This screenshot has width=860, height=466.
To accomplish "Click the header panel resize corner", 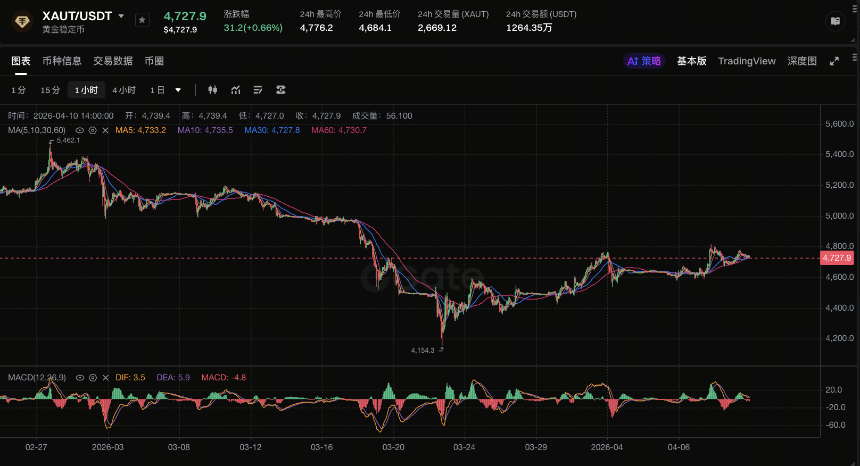I will click(x=853, y=39).
